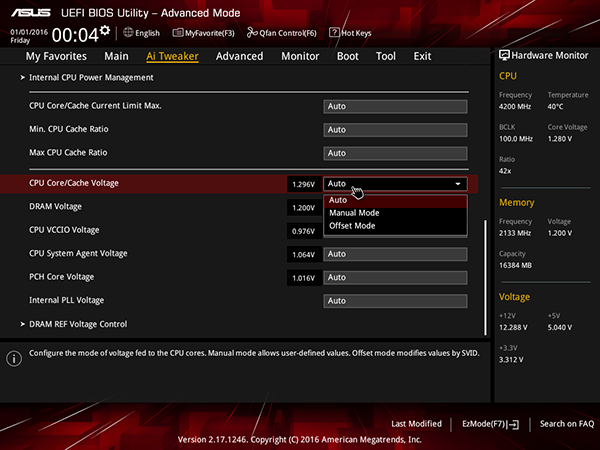Click the 40°C temperature value
The height and width of the screenshot is (450, 600).
[555, 107]
